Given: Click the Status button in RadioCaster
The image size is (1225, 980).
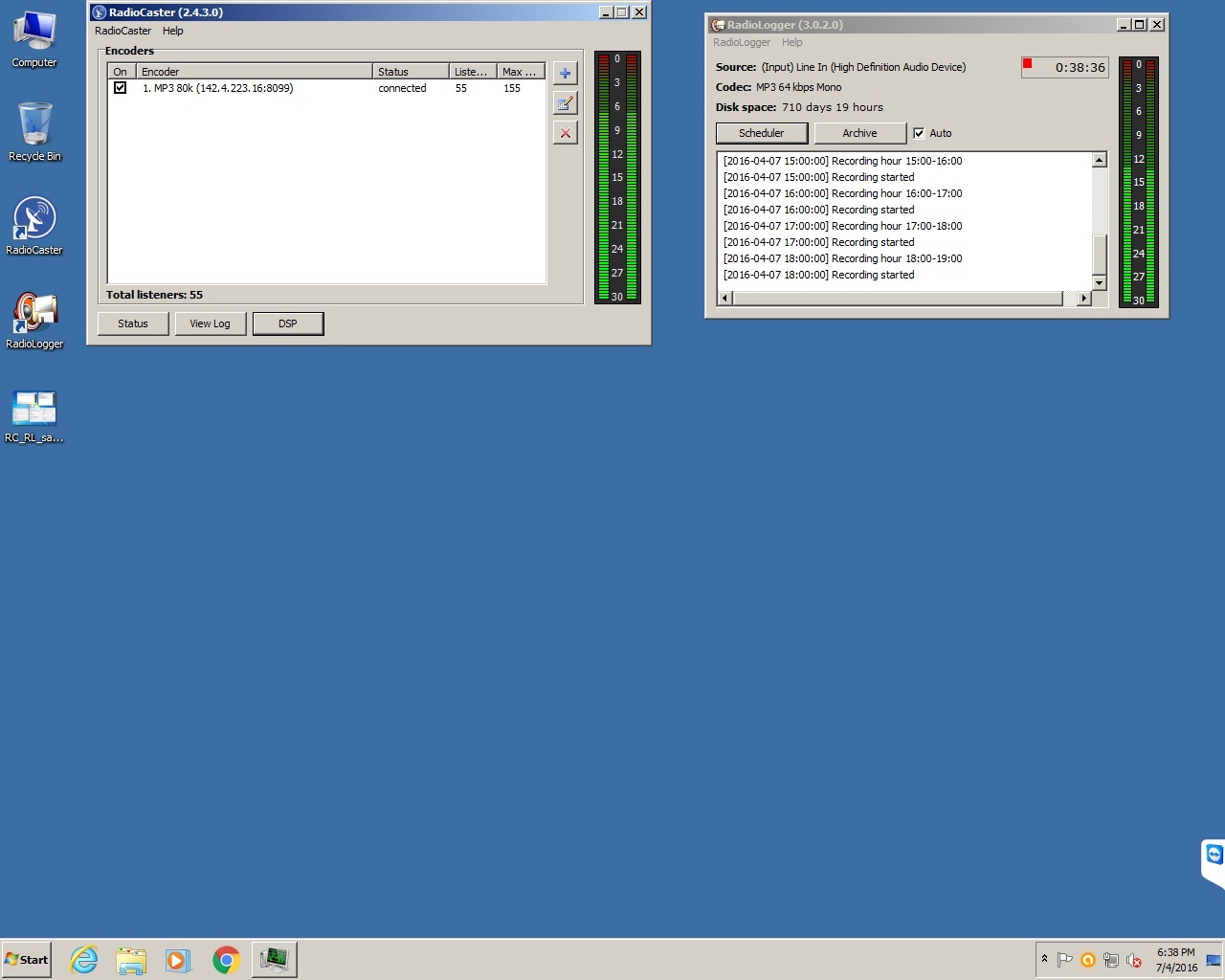Looking at the screenshot, I should pos(133,323).
